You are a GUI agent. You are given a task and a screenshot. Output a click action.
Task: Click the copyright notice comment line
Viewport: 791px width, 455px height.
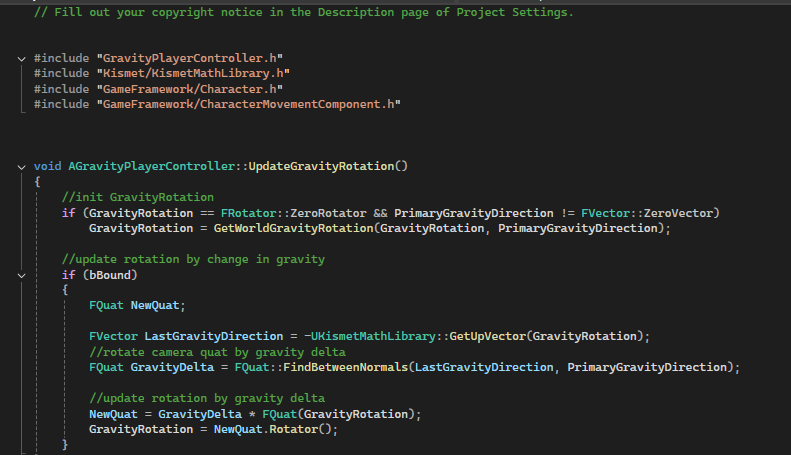coord(304,12)
